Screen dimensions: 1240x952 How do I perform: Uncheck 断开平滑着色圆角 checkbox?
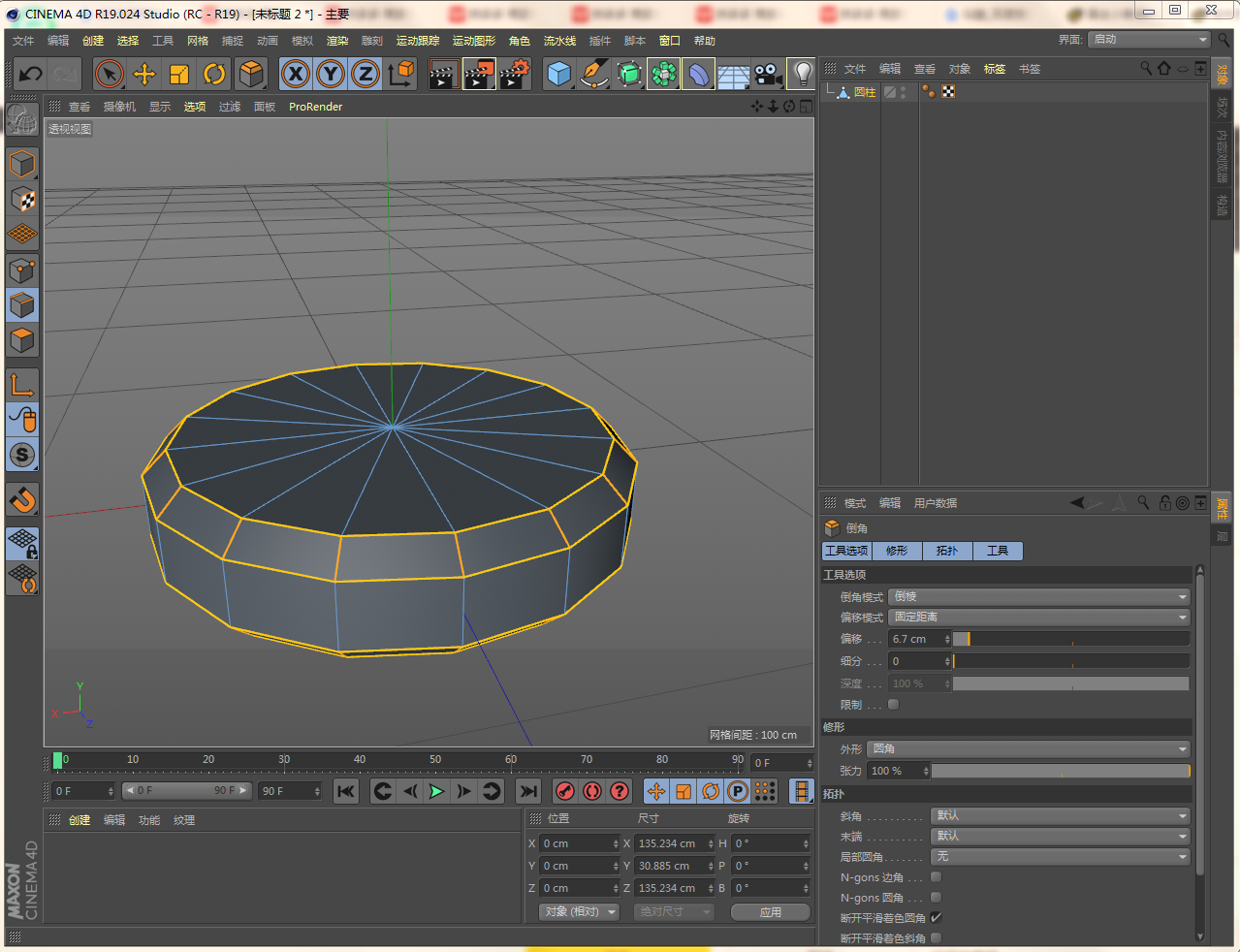coord(936,917)
